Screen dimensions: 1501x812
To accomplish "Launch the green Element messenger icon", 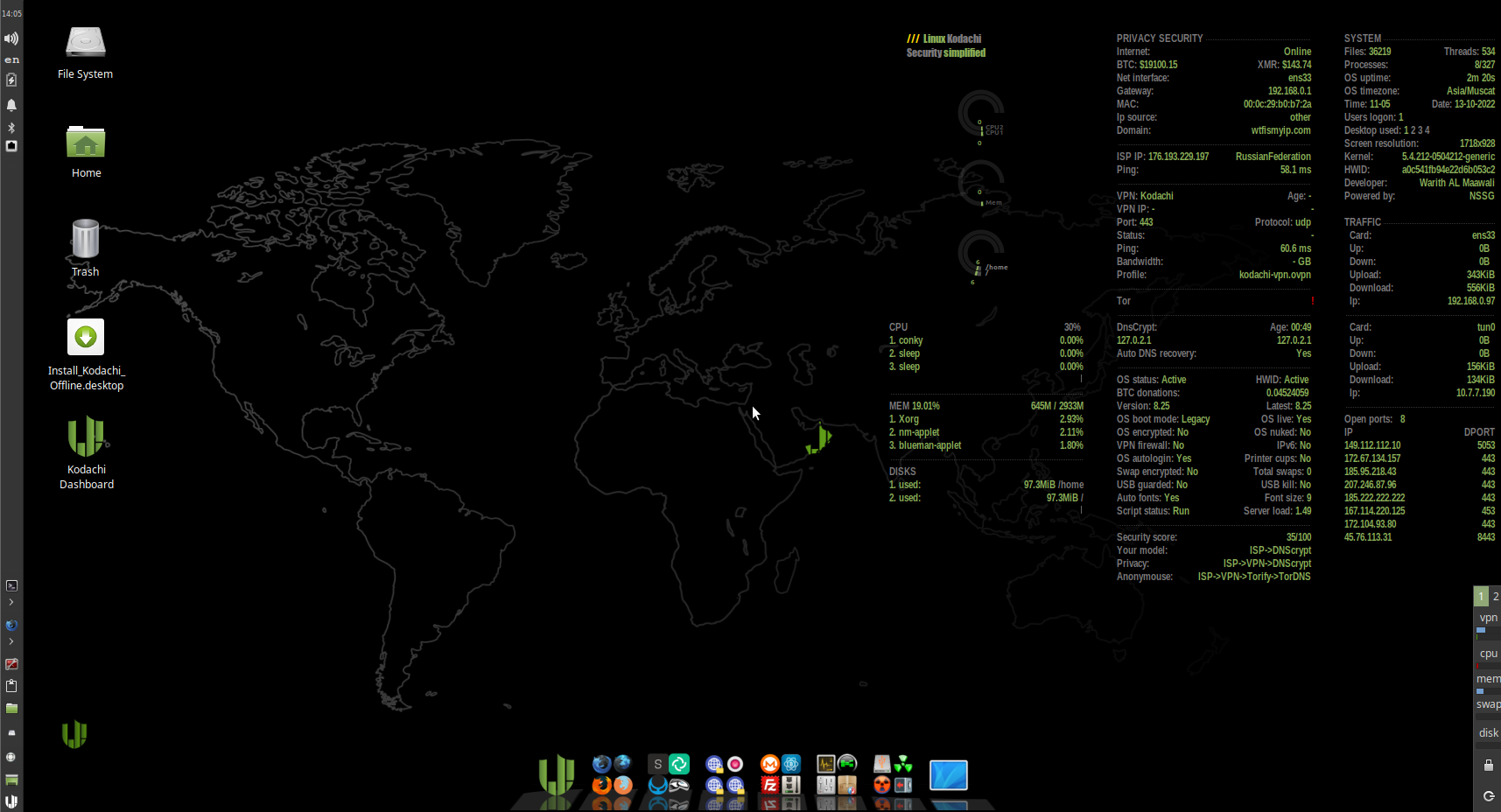I will [679, 764].
